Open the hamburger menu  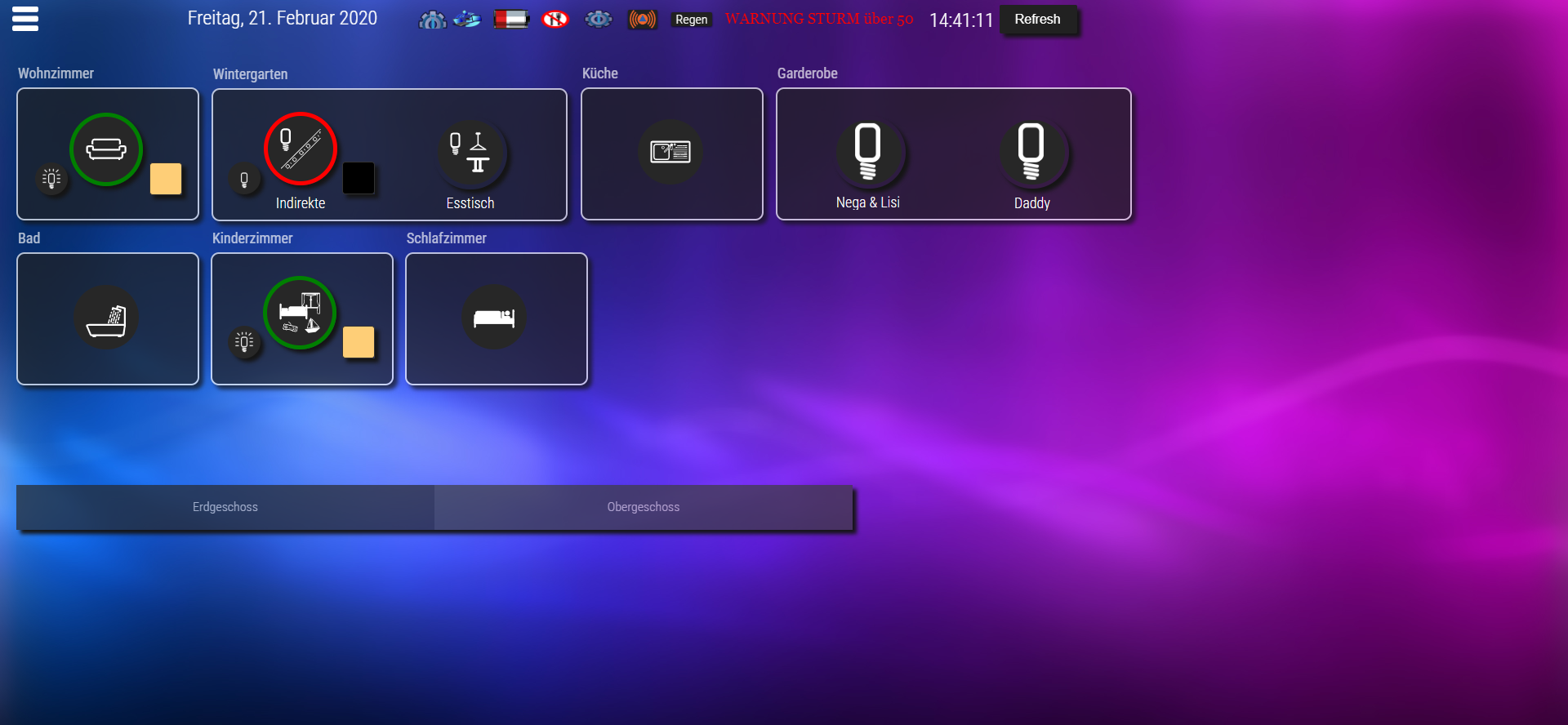[x=25, y=19]
